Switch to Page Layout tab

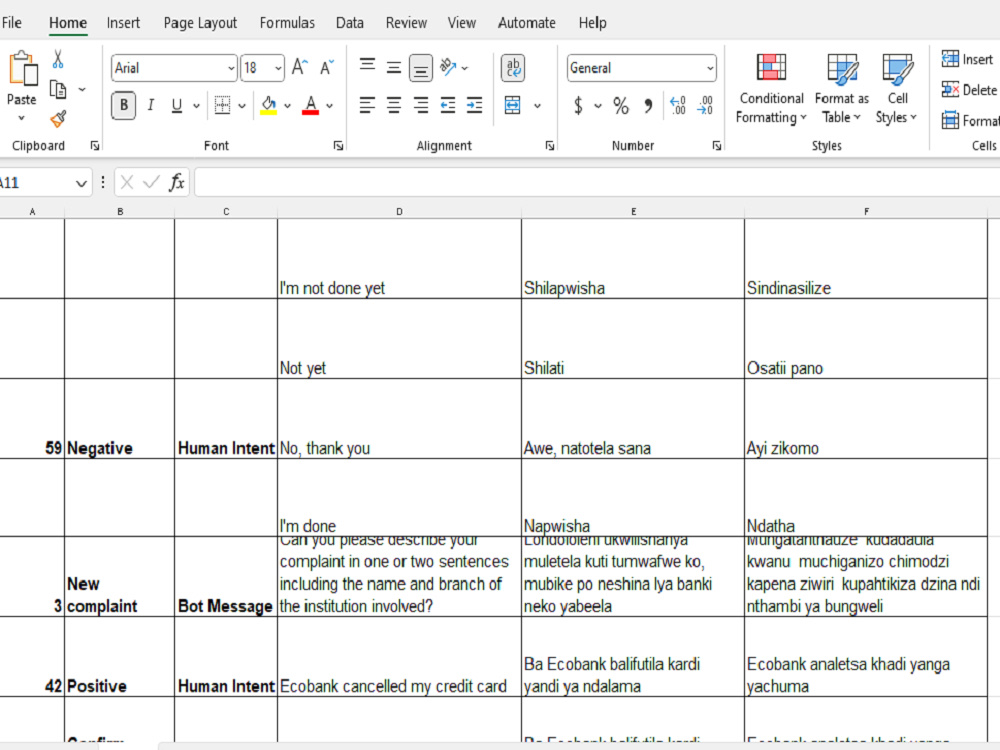point(200,23)
